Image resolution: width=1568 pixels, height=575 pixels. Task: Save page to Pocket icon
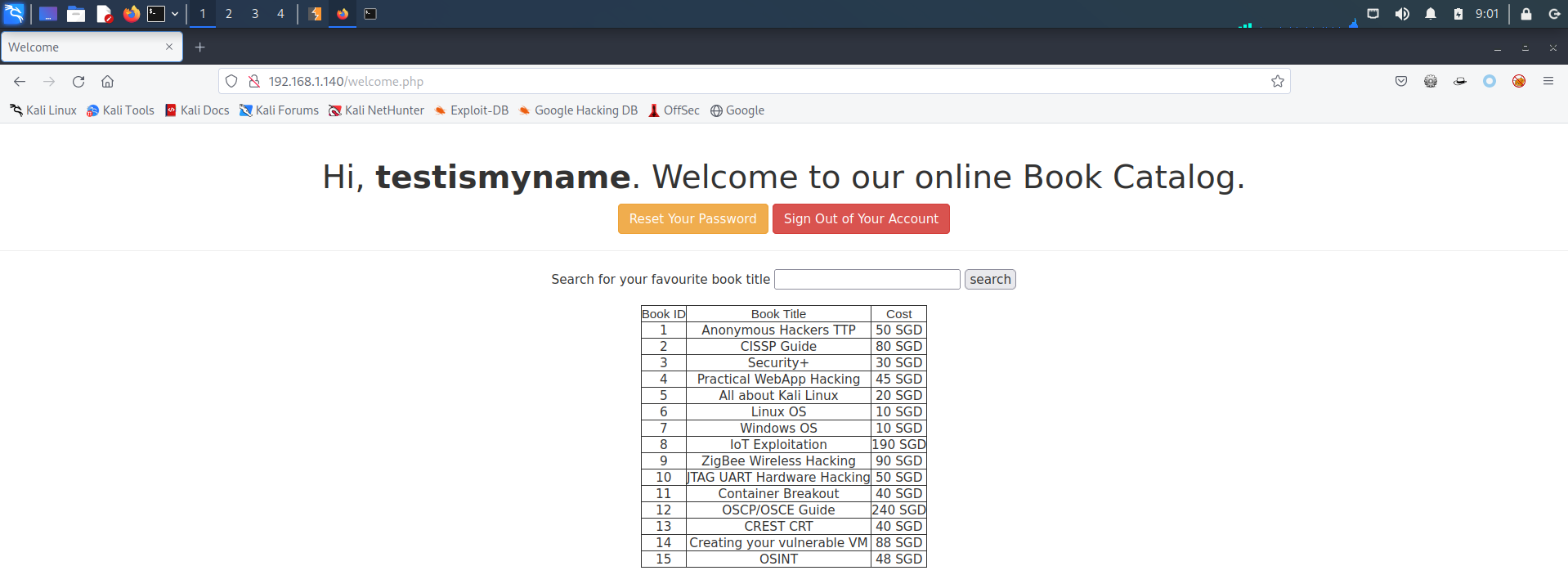point(1401,81)
